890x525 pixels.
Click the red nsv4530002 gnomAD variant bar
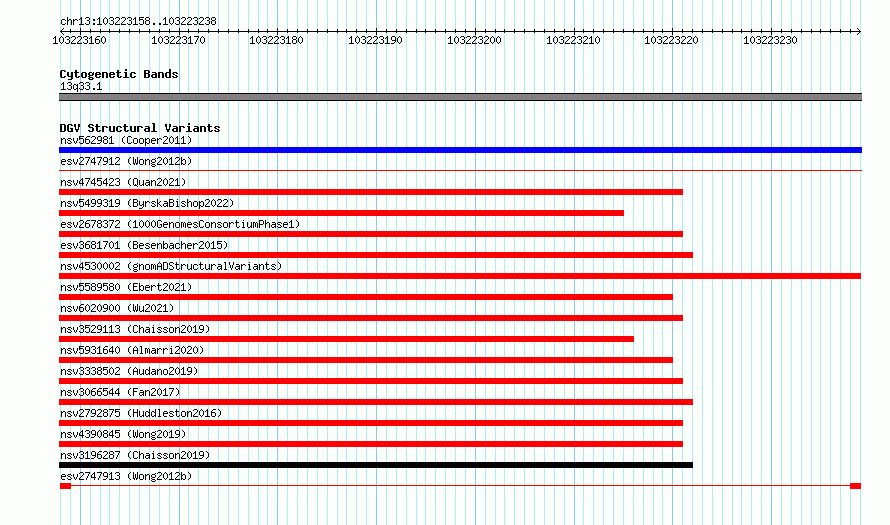pyautogui.click(x=460, y=276)
